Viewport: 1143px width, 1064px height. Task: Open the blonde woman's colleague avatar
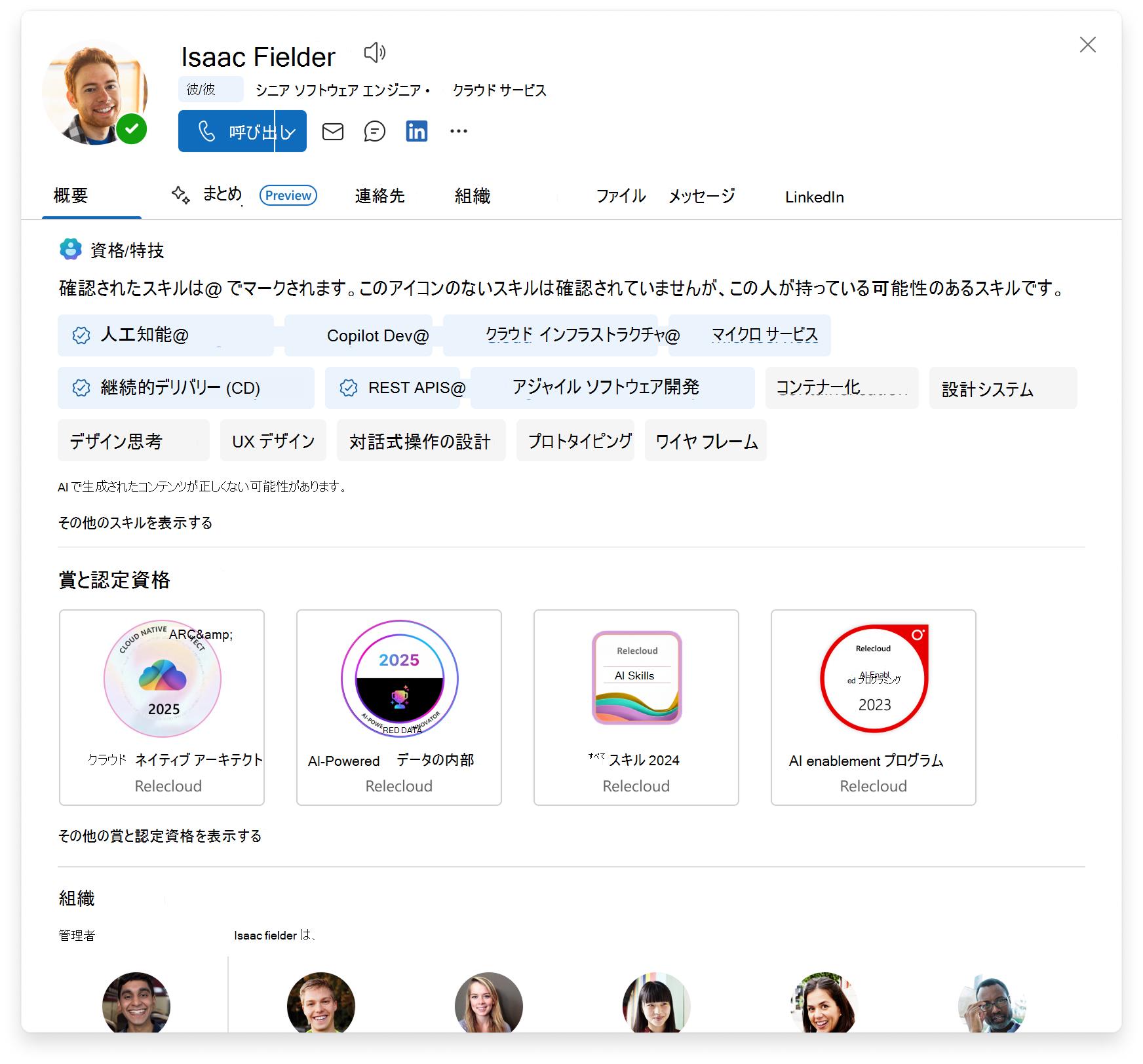click(x=489, y=1003)
